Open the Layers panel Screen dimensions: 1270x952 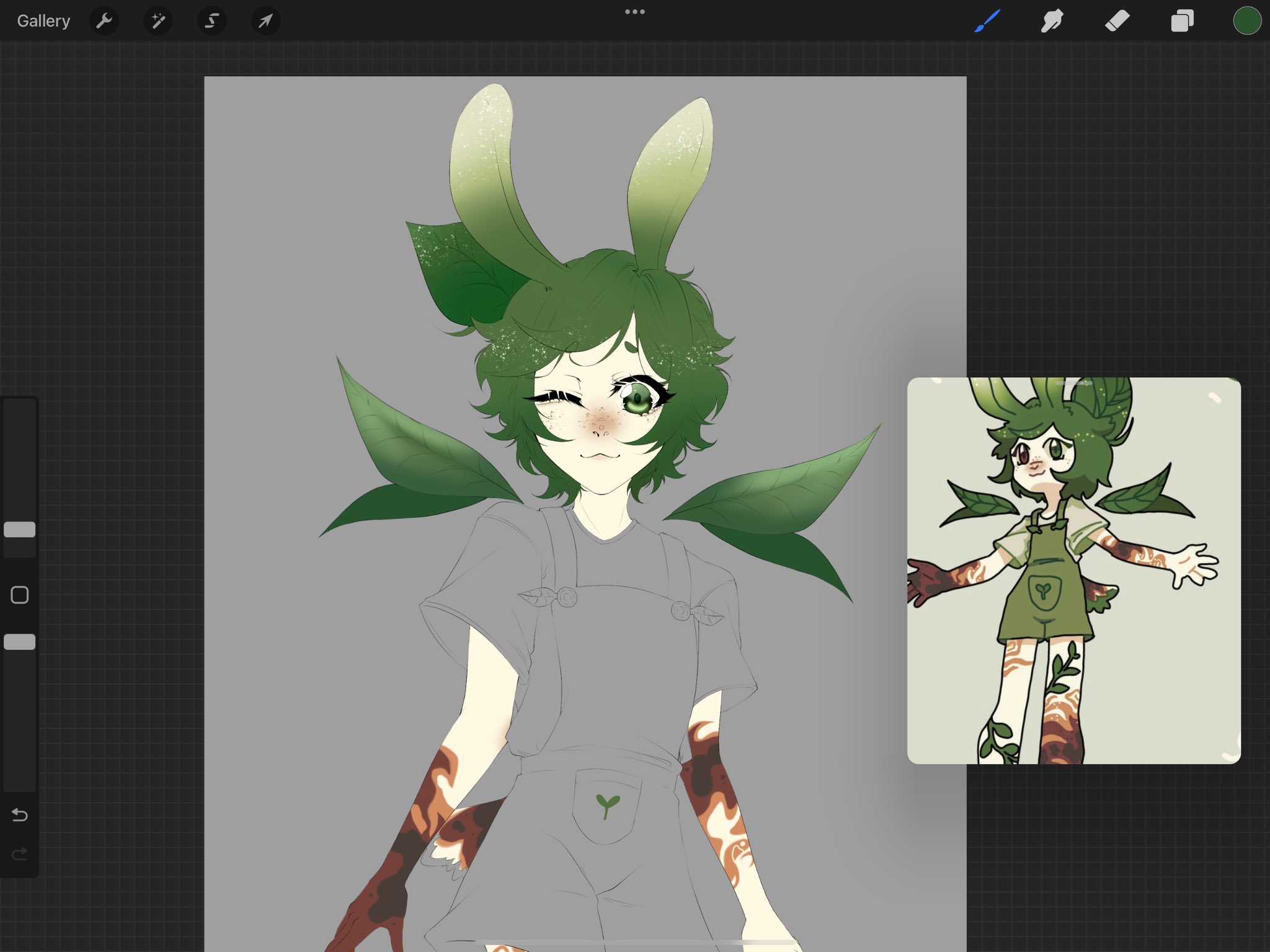point(1182,21)
